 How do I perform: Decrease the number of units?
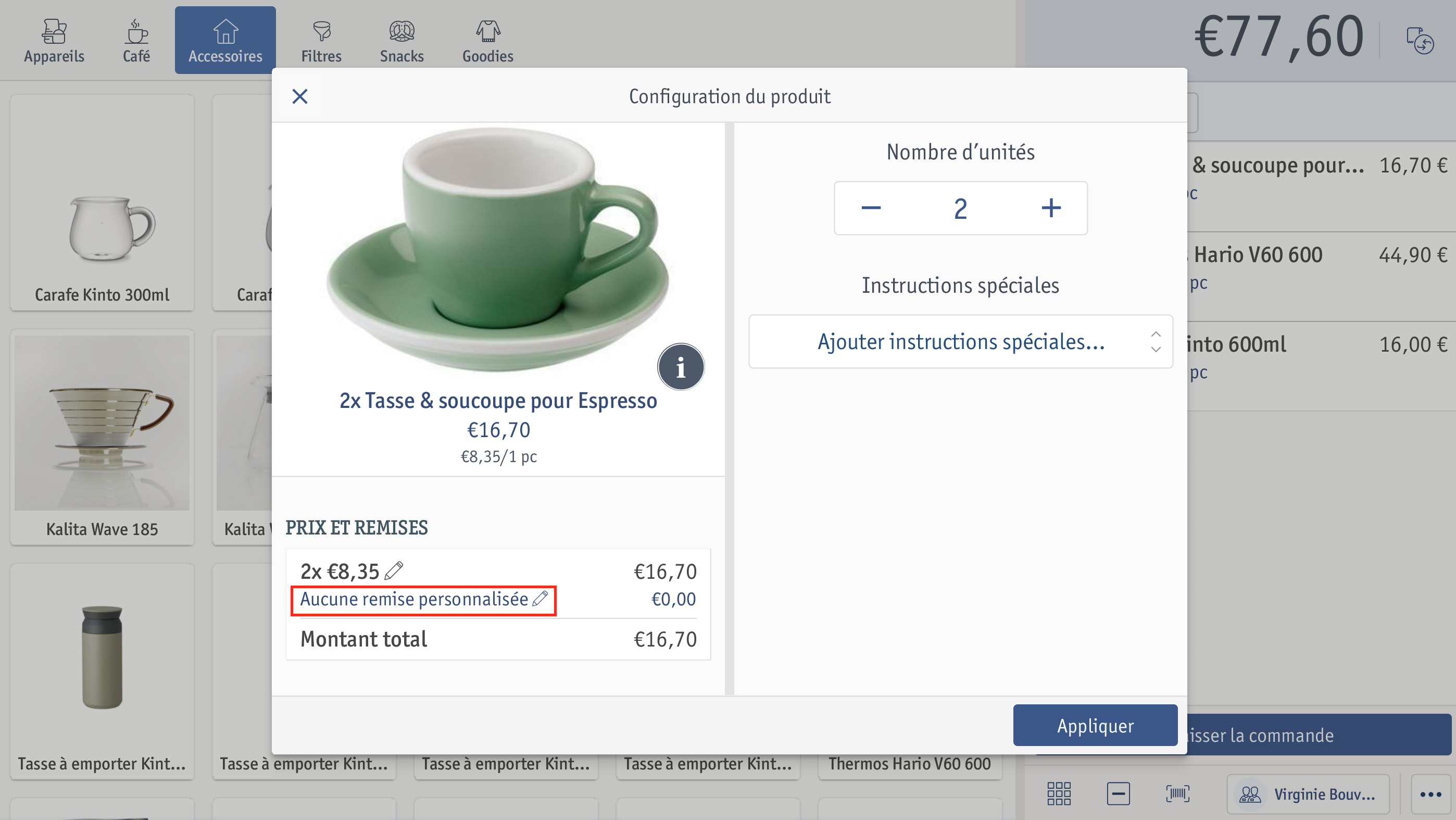pos(871,208)
